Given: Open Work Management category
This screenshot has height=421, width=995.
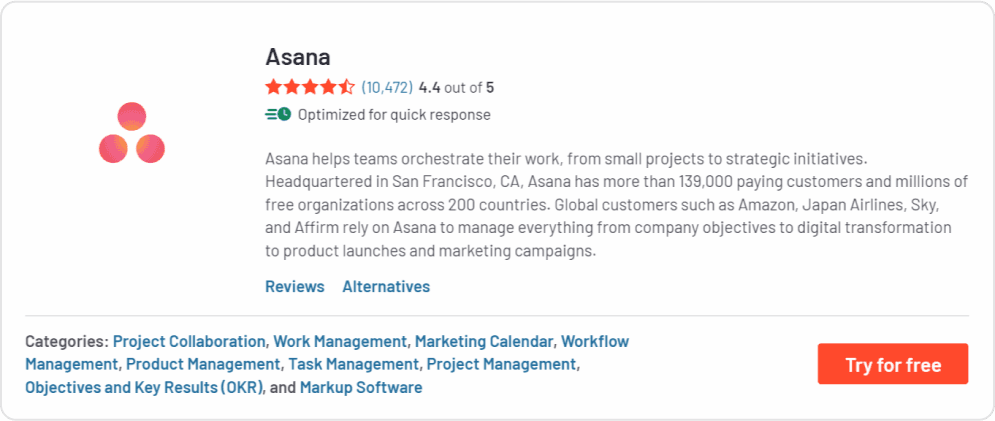Looking at the screenshot, I should 340,341.
